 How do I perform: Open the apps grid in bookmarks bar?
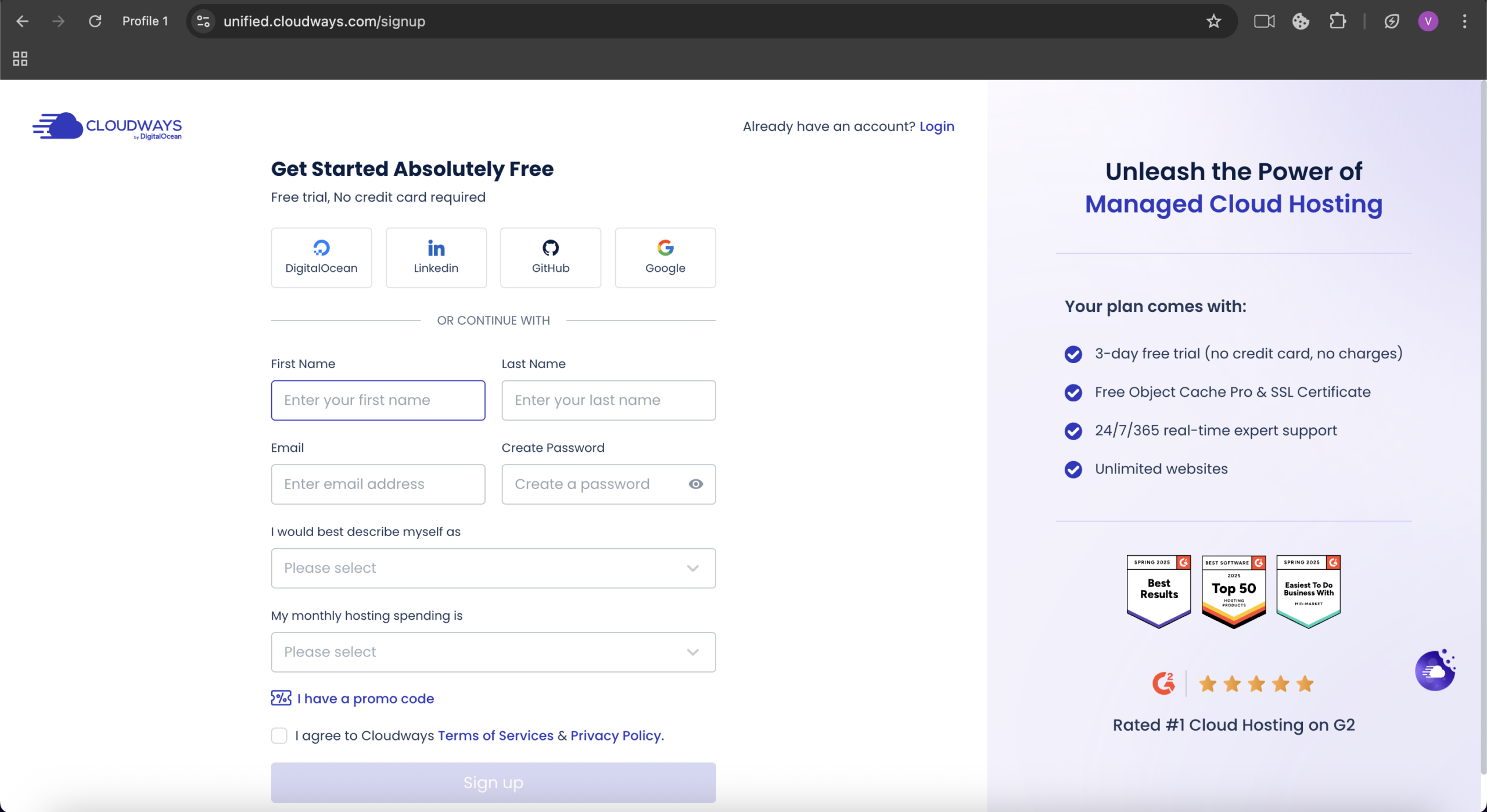pos(20,59)
